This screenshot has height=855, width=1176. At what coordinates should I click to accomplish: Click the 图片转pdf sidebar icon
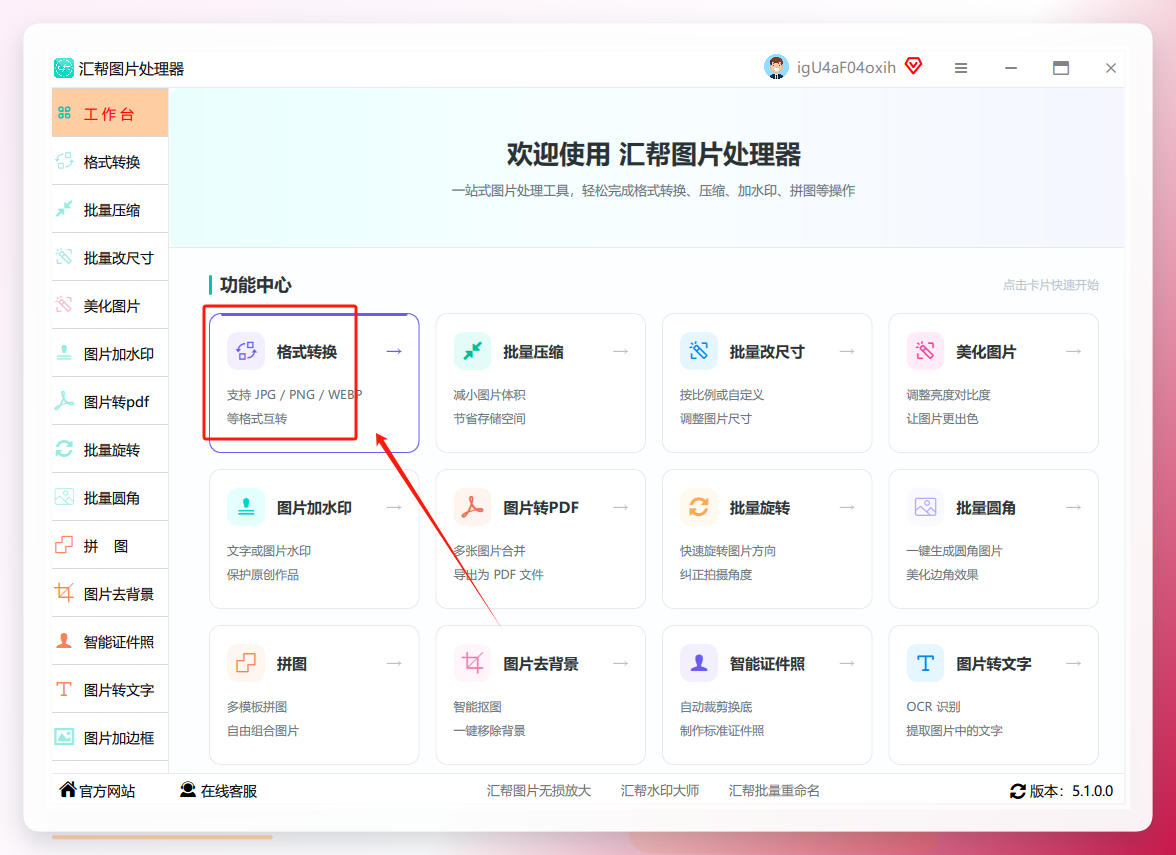click(64, 401)
